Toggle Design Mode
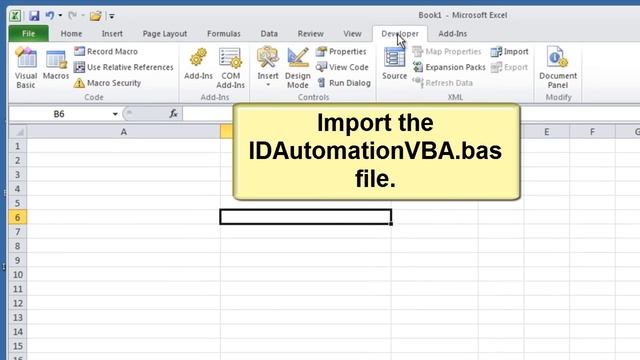The image size is (640, 360). pos(298,68)
